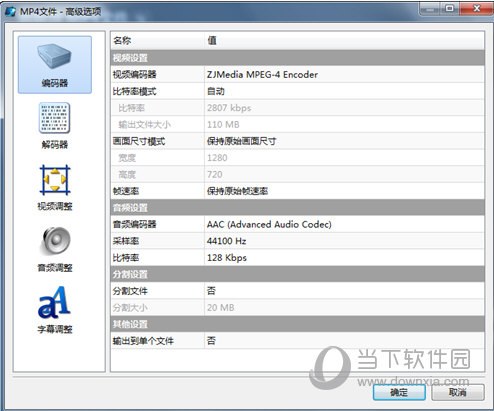Change audio 比特率 value 128 Kbps
Viewport: 494px width, 411px height.
tap(344, 258)
